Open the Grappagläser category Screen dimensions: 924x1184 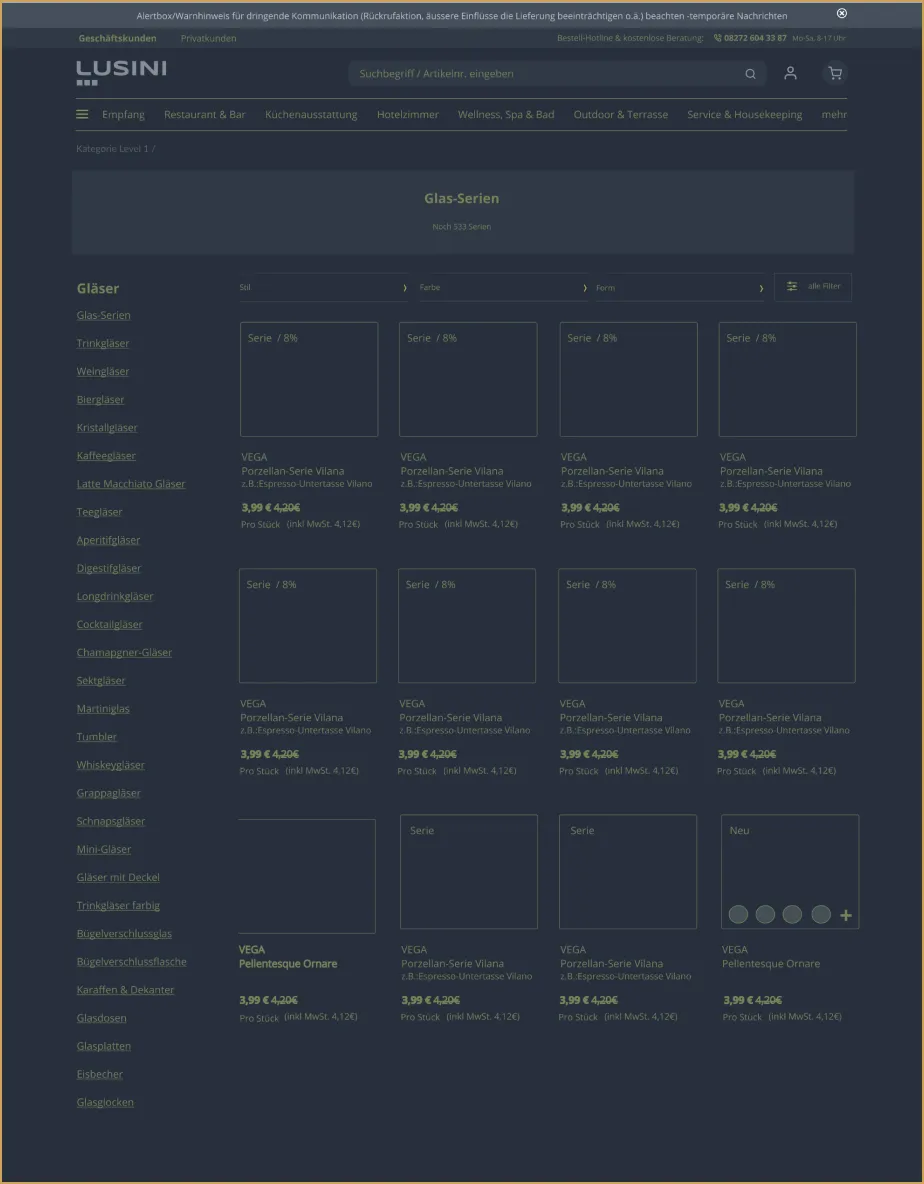point(109,793)
